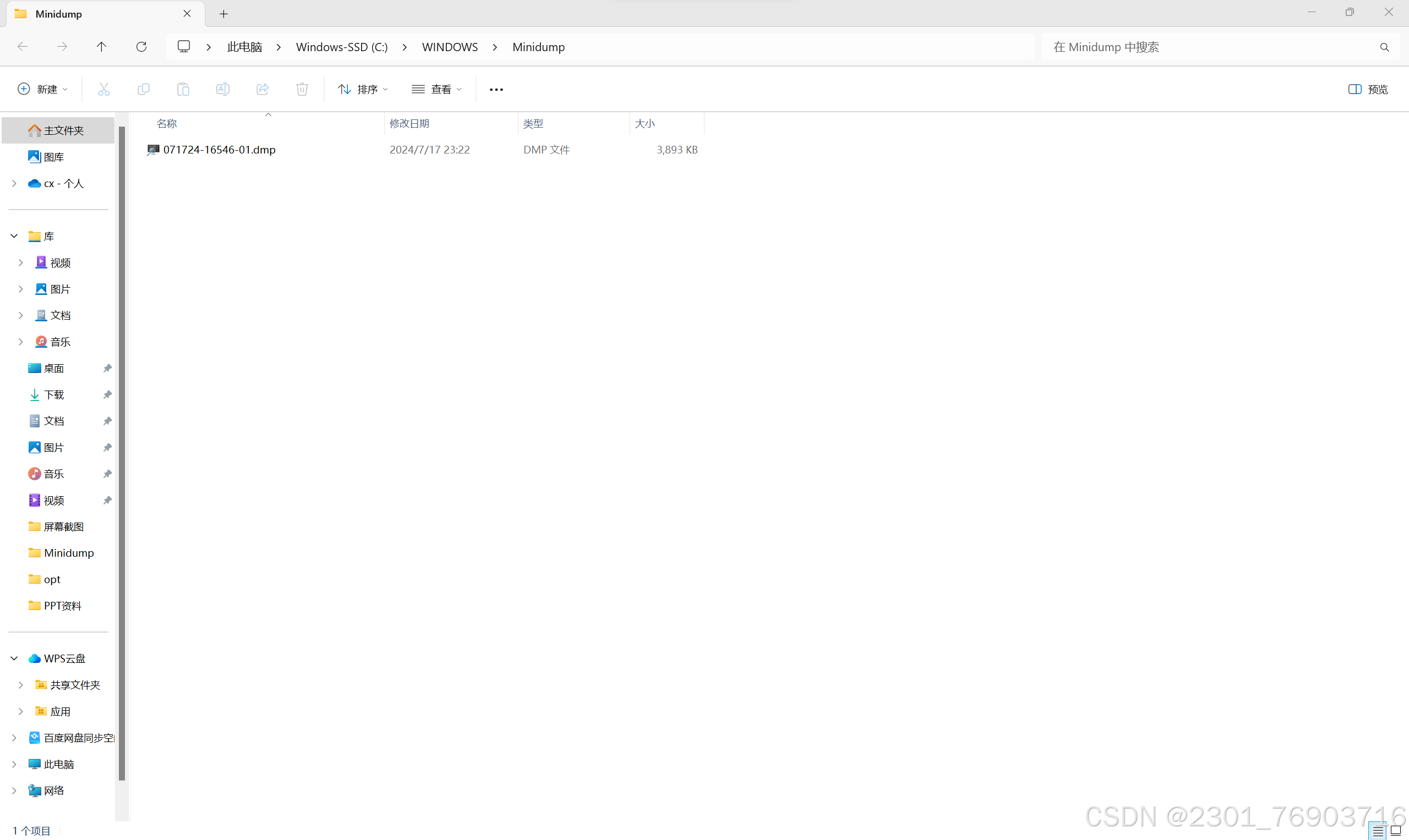
Task: Open the 查看 view dropdown
Action: (436, 89)
